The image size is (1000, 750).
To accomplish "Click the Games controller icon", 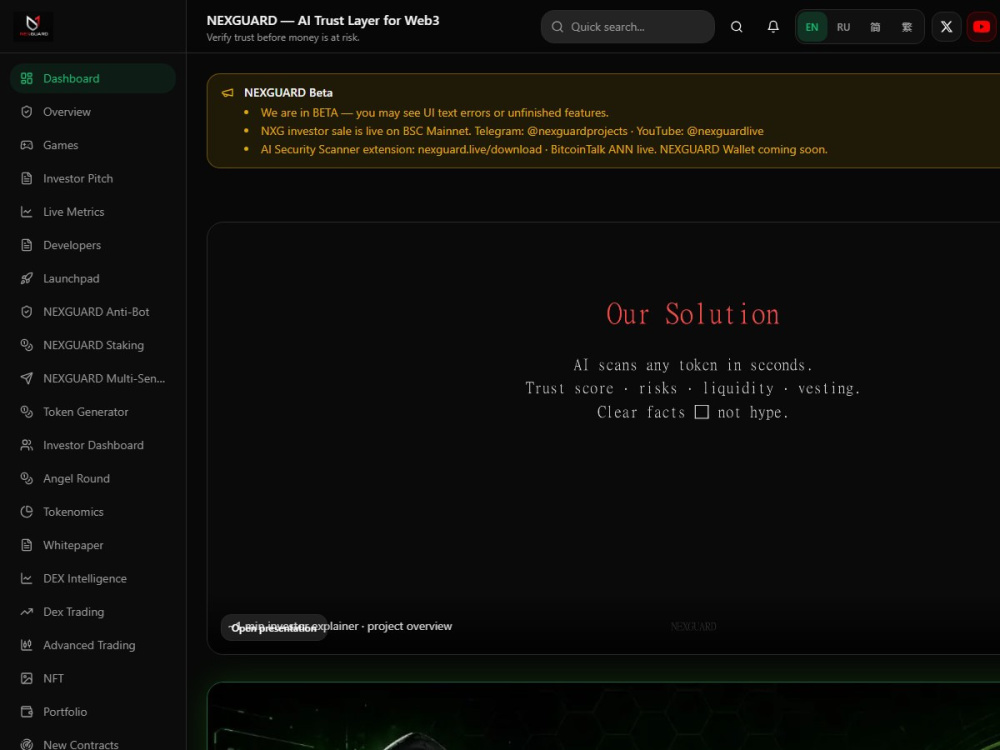I will [x=26, y=145].
